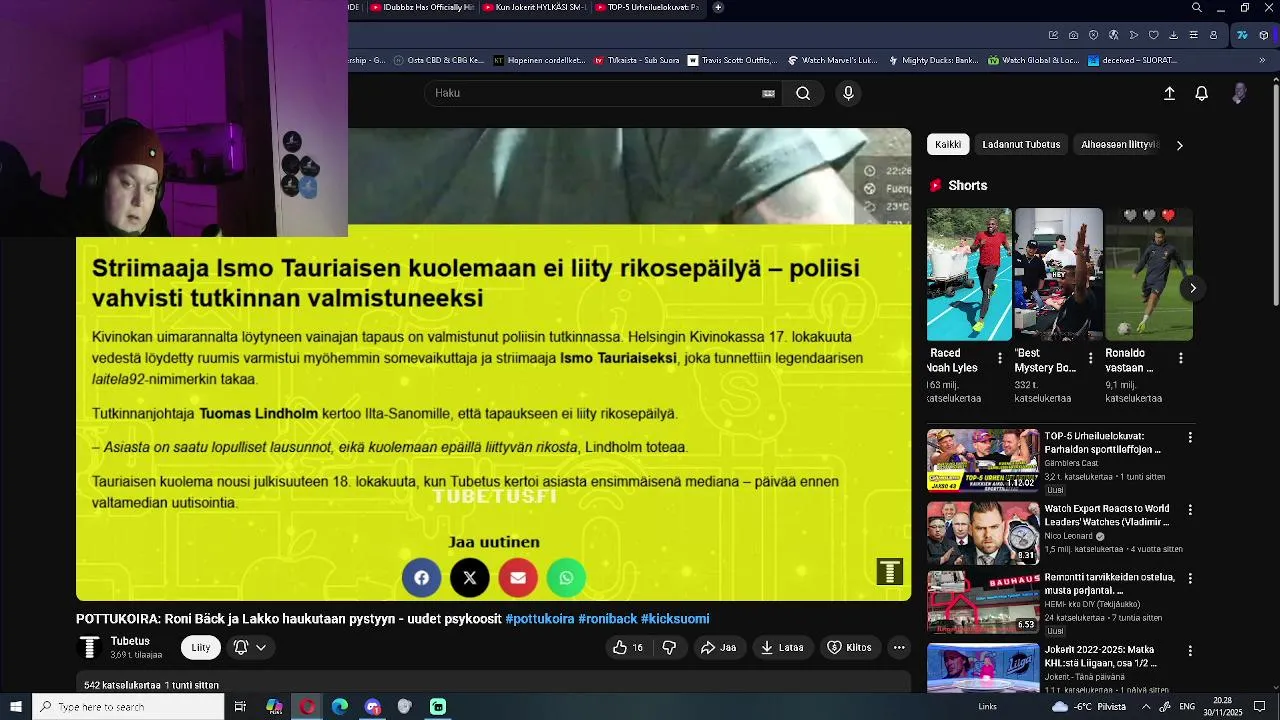Like the video with thumbs up
This screenshot has width=1280, height=720.
pos(628,647)
